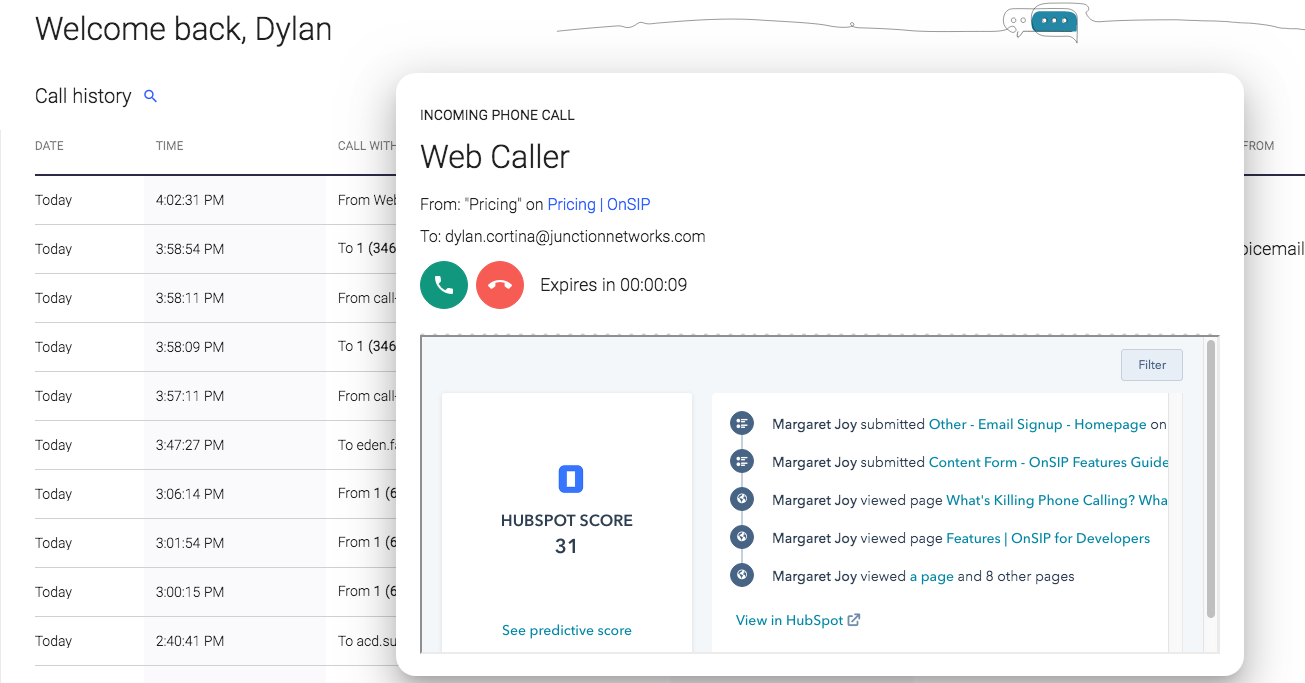1305x683 pixels.
Task: Select the 4:02:31 PM call row
Action: click(215, 200)
